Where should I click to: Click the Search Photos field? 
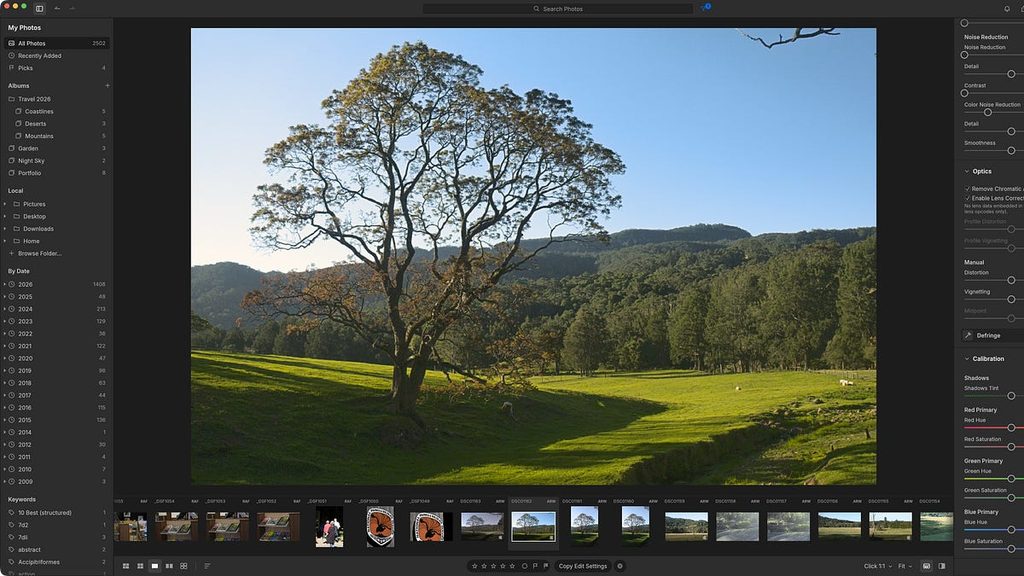558,8
